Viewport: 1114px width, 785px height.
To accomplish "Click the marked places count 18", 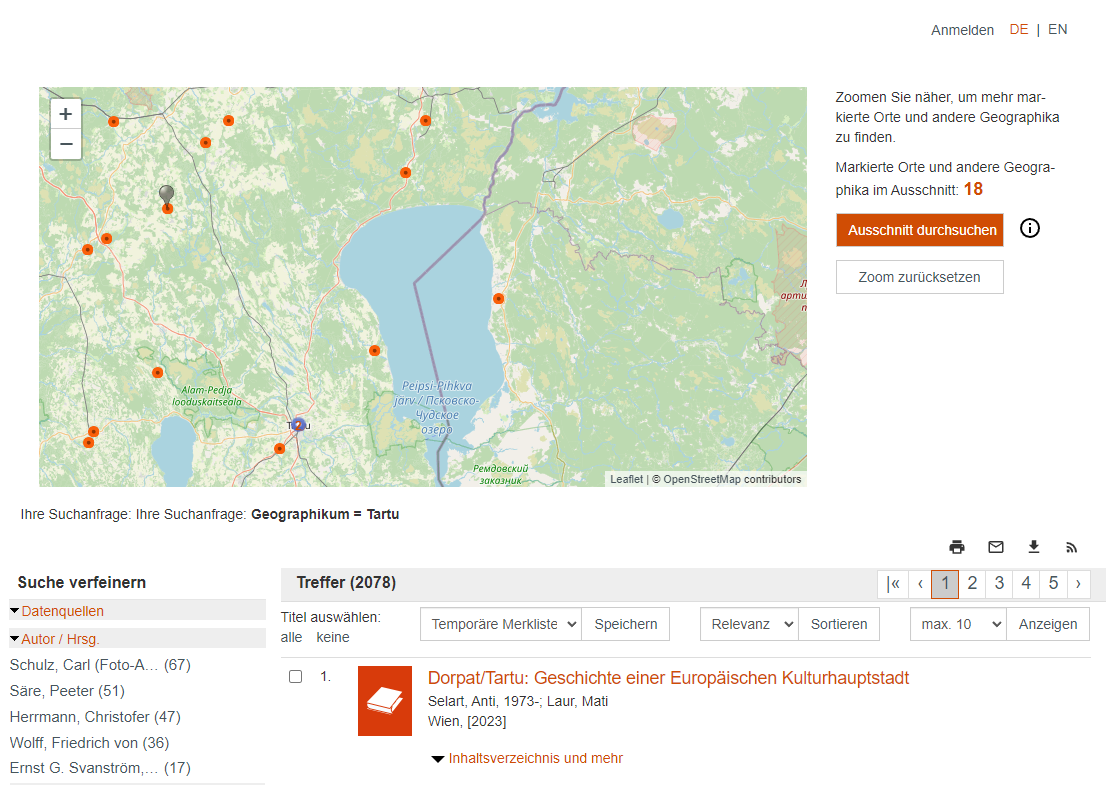I will tap(973, 189).
